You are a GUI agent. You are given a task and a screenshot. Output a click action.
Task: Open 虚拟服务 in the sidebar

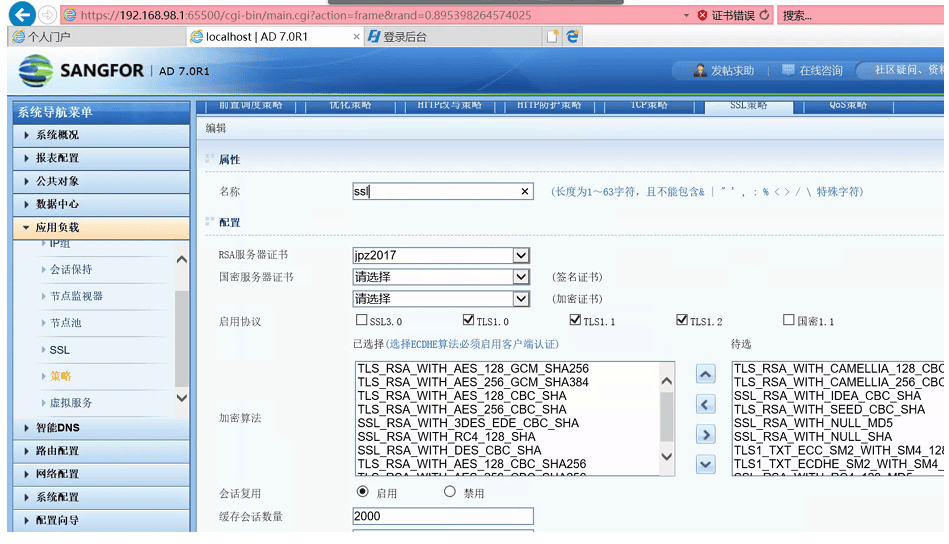coord(71,402)
